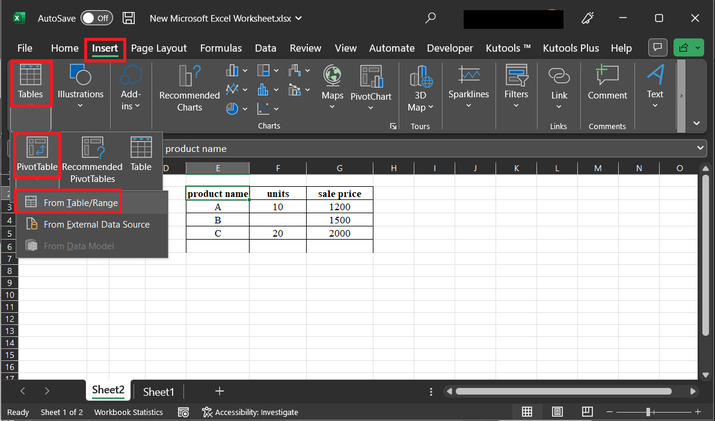Click the Save icon in title bar
This screenshot has width=715, height=421.
129,18
